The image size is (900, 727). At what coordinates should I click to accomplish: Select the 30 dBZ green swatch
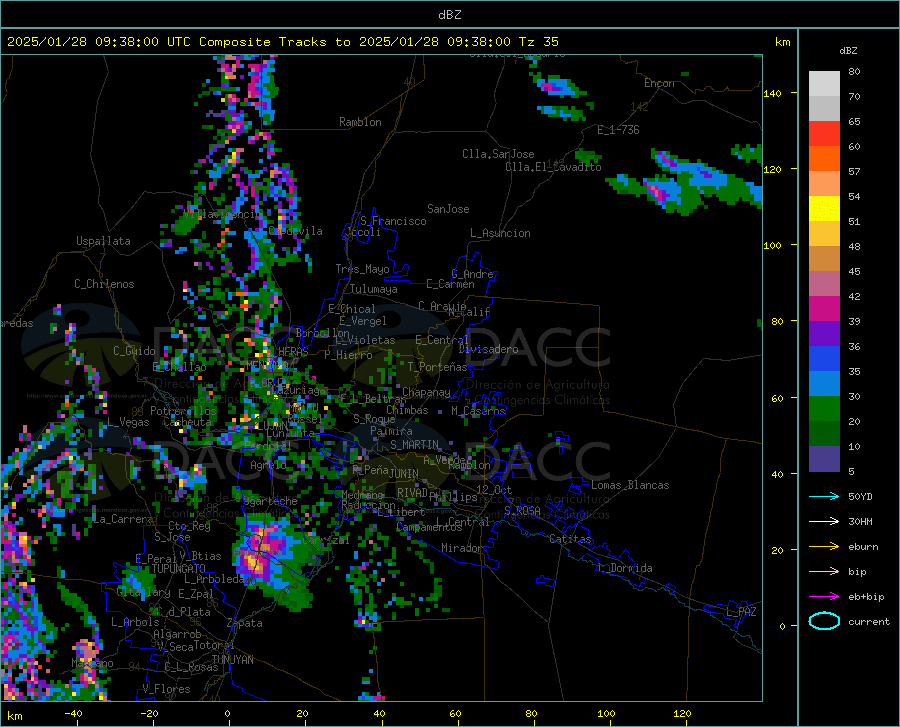[824, 409]
